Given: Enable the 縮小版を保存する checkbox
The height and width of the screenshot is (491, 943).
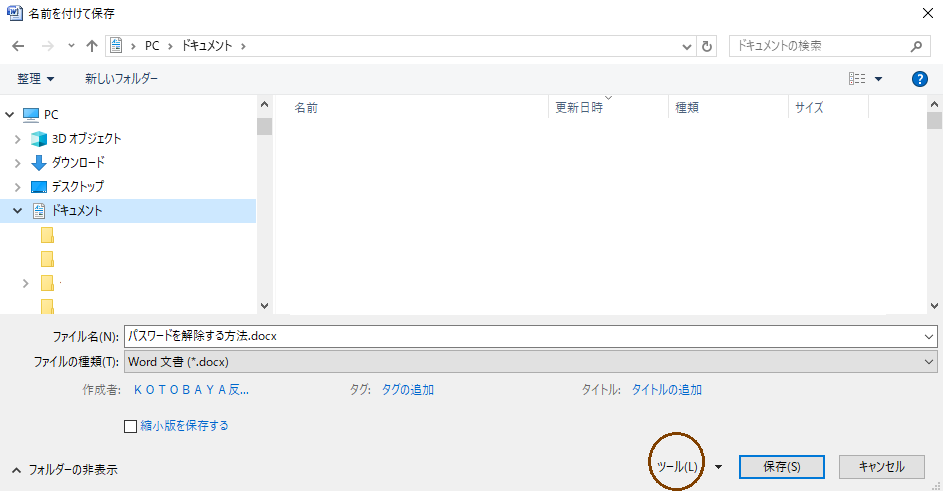Looking at the screenshot, I should [130, 426].
